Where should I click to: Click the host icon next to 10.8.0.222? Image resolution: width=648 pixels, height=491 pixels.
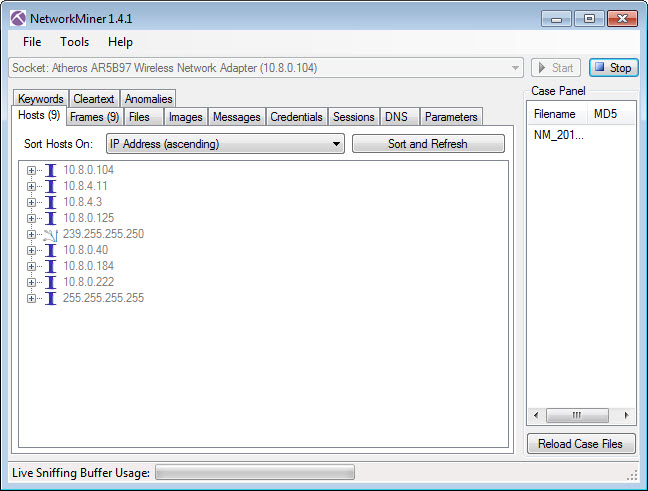tap(51, 282)
